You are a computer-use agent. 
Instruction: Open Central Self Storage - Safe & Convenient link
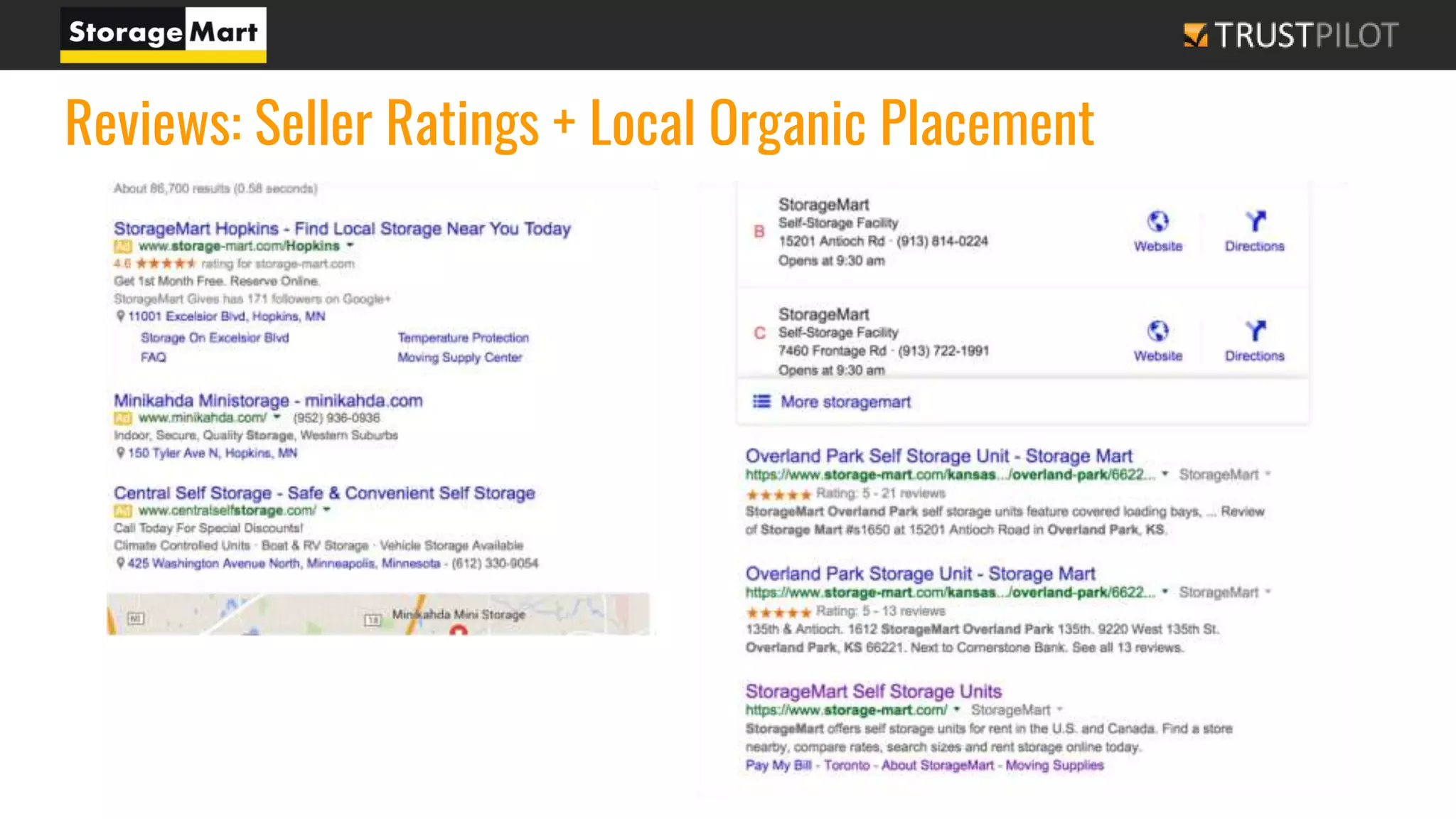click(x=324, y=493)
